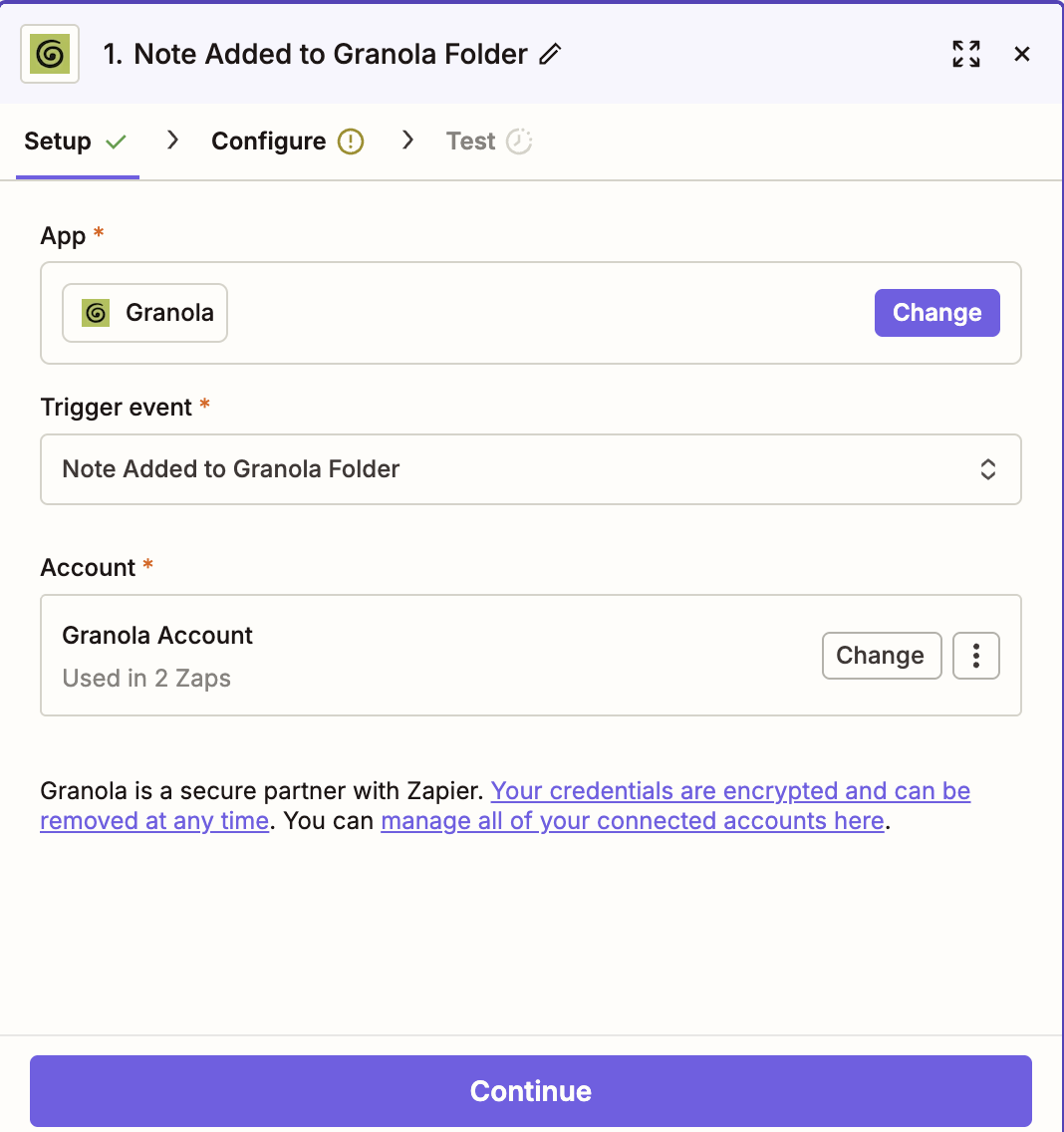Expand the panel with the fullscreen arrows icon
1064x1132 pixels.
pyautogui.click(x=965, y=54)
